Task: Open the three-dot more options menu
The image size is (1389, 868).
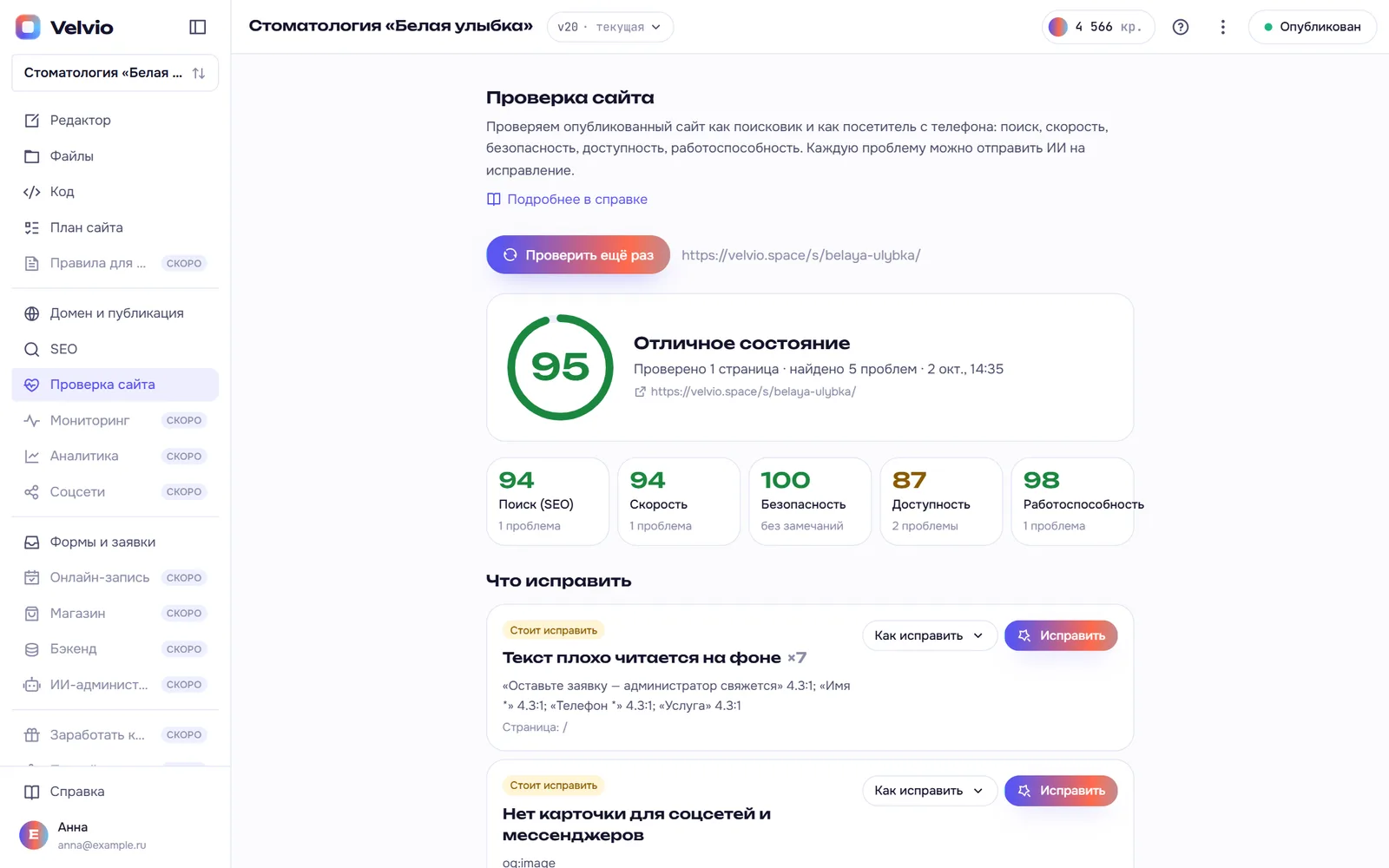Action: click(1223, 27)
